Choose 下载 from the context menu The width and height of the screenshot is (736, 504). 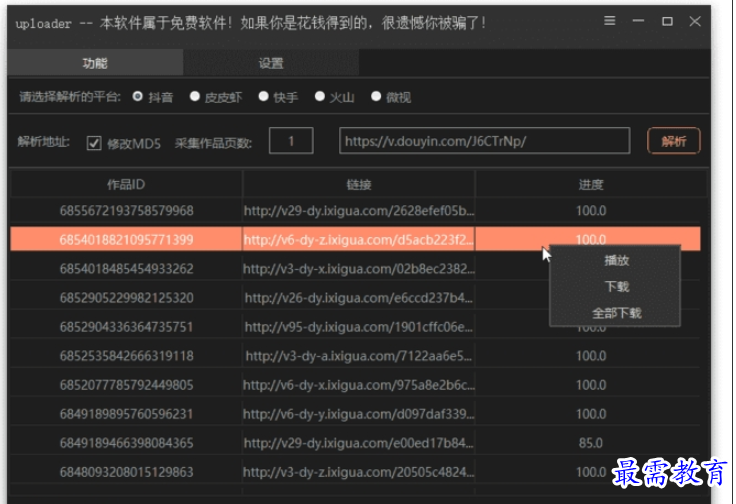[x=615, y=286]
